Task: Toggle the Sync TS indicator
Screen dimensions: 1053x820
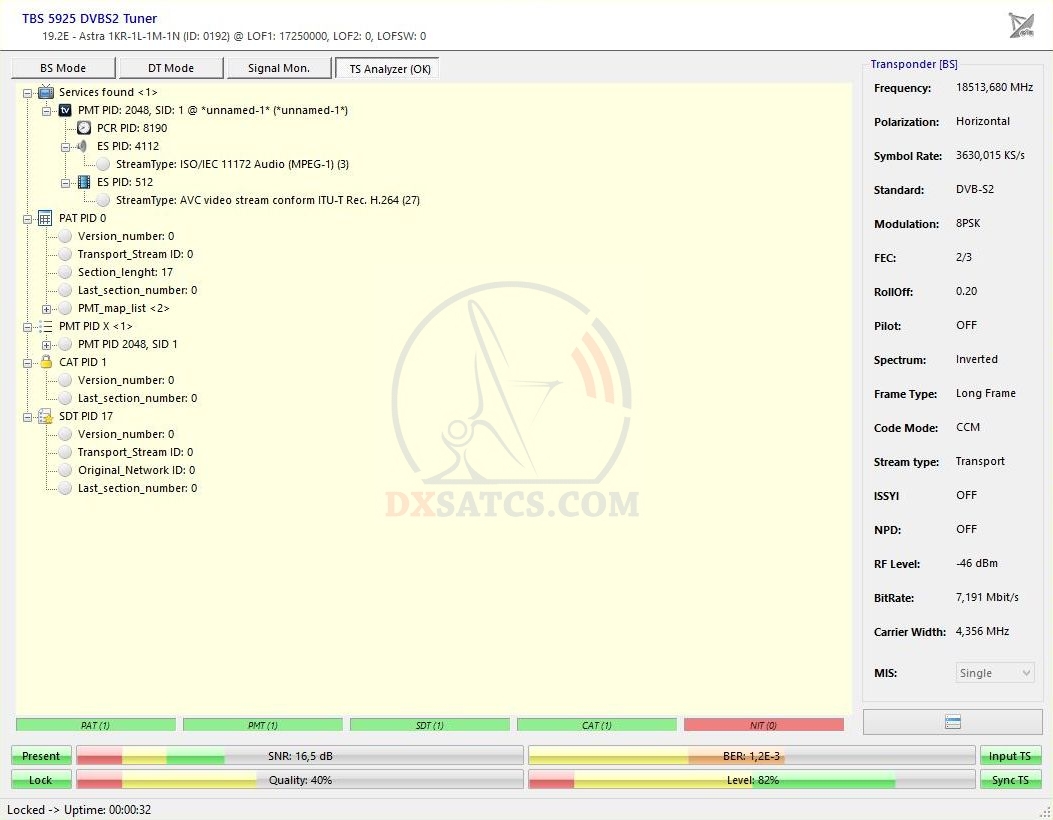Action: pos(1010,780)
